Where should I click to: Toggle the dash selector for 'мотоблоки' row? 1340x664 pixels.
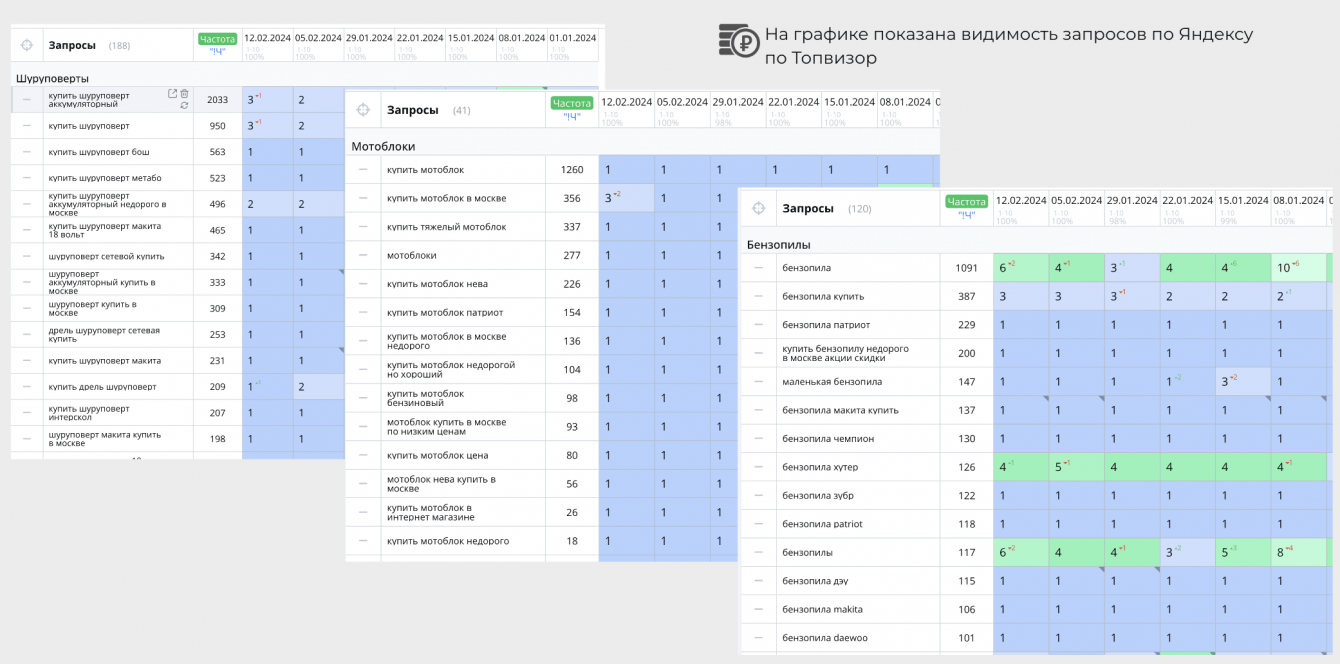pyautogui.click(x=363, y=255)
